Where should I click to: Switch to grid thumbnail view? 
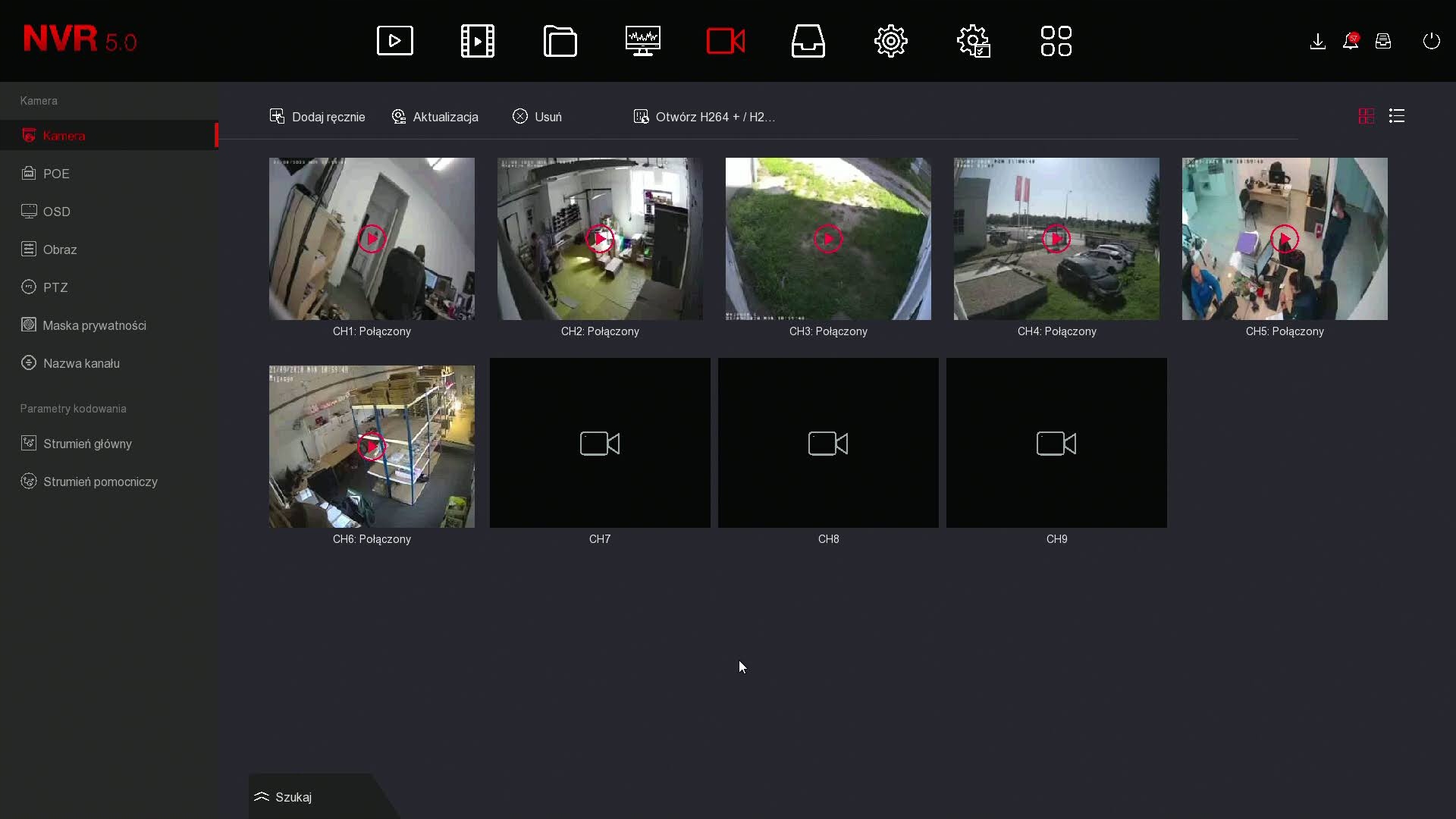[1367, 116]
